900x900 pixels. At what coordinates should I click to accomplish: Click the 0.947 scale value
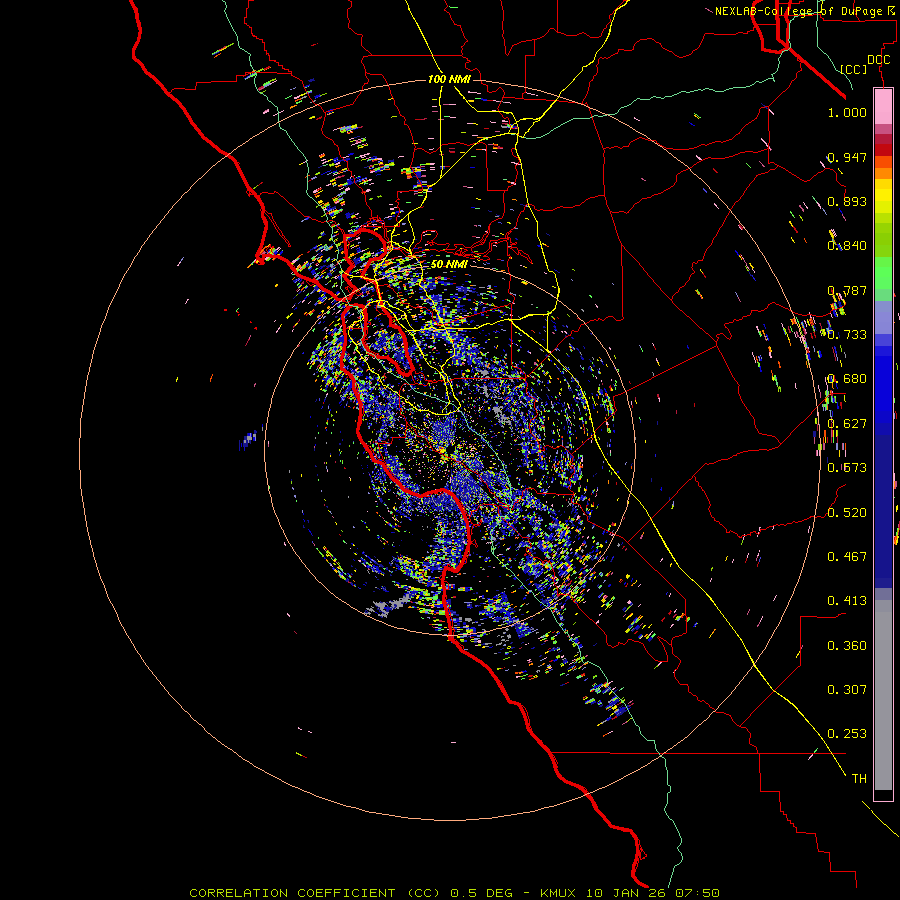coord(847,157)
